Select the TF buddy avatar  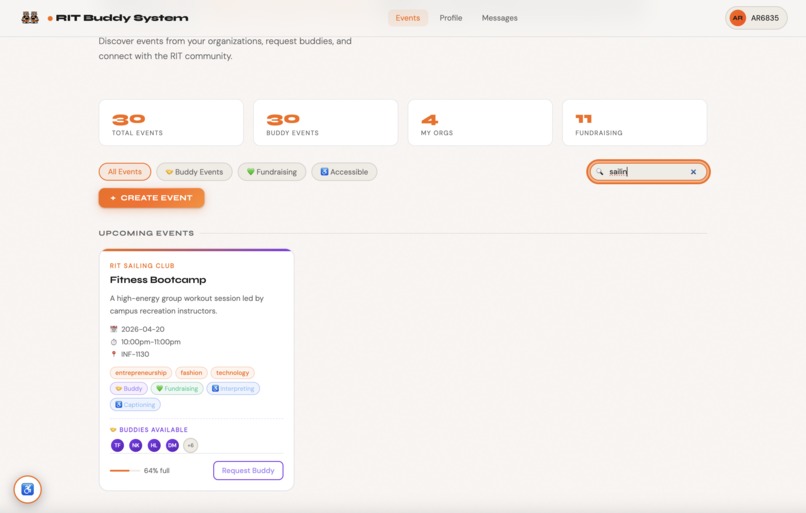pyautogui.click(x=117, y=445)
